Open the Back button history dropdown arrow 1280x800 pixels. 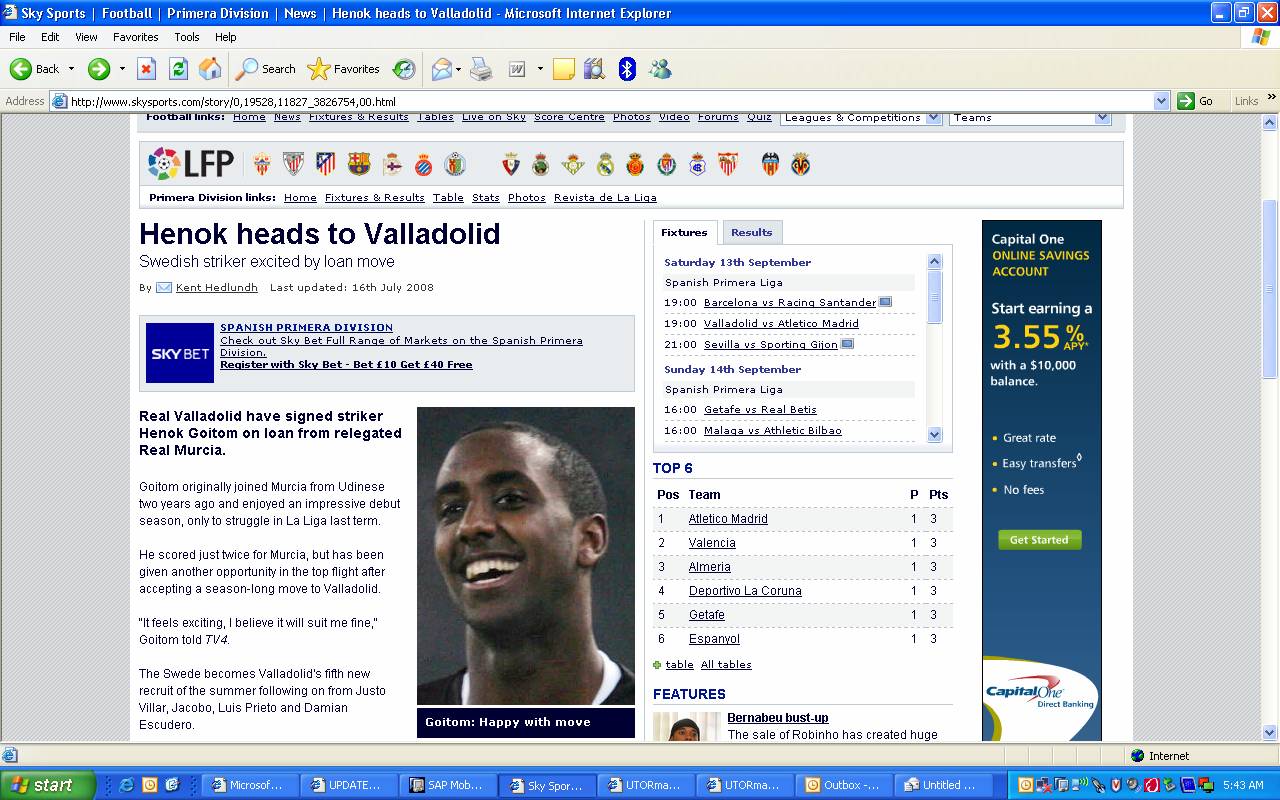click(71, 69)
